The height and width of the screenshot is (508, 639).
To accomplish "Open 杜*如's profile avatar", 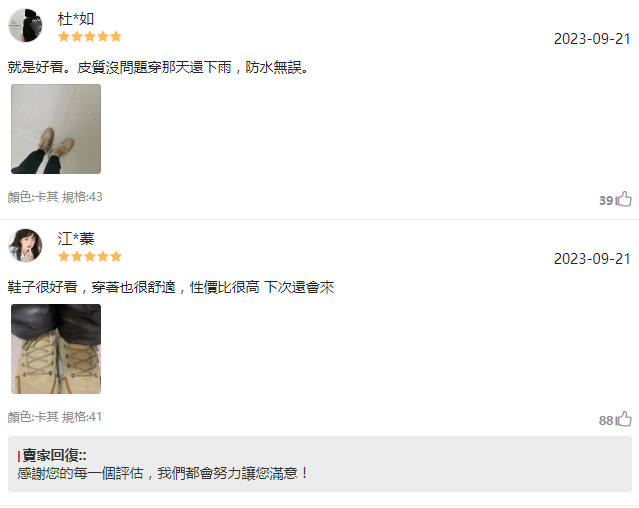I will coord(25,25).
